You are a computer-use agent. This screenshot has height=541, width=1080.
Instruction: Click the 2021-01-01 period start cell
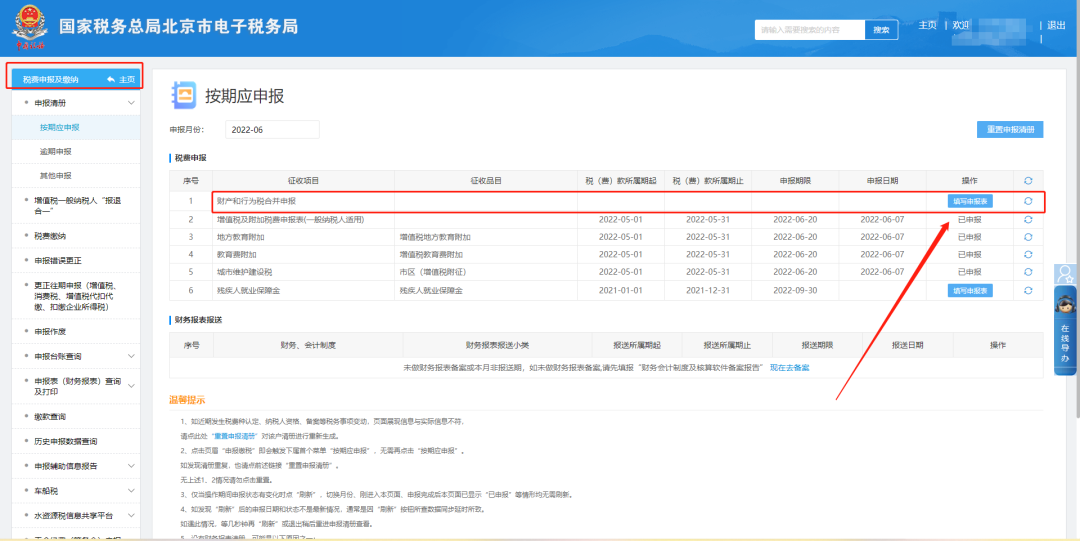[621, 290]
